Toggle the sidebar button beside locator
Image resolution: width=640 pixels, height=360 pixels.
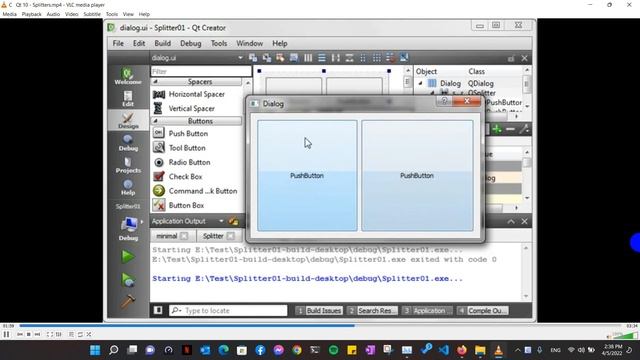(158, 311)
